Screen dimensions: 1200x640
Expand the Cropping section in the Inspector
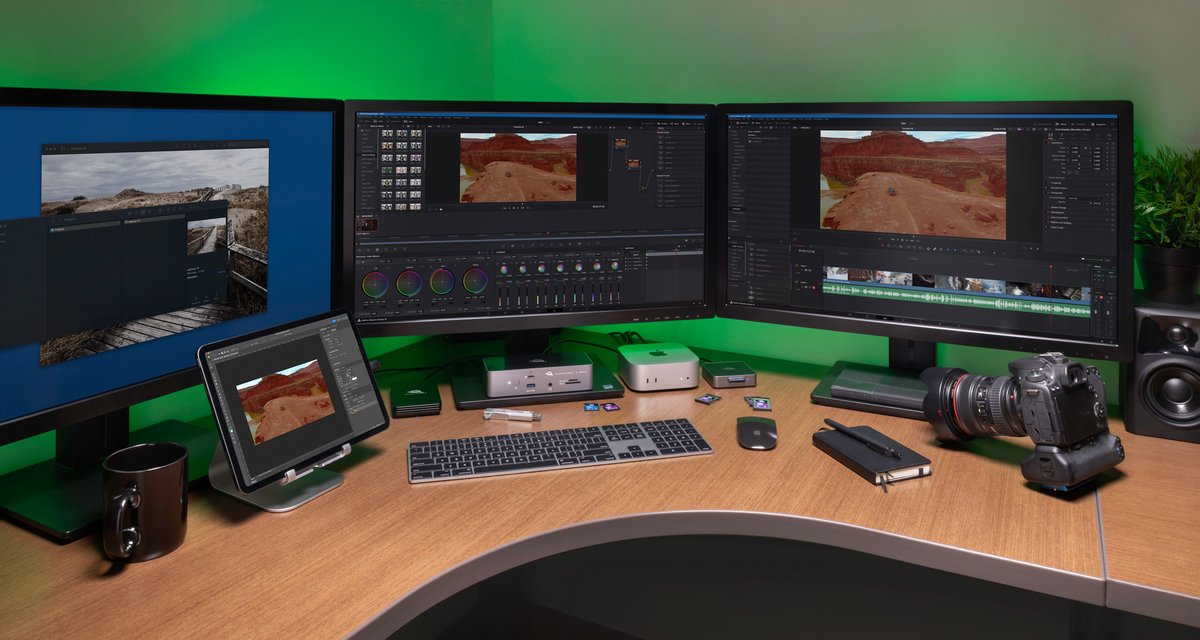click(1056, 183)
